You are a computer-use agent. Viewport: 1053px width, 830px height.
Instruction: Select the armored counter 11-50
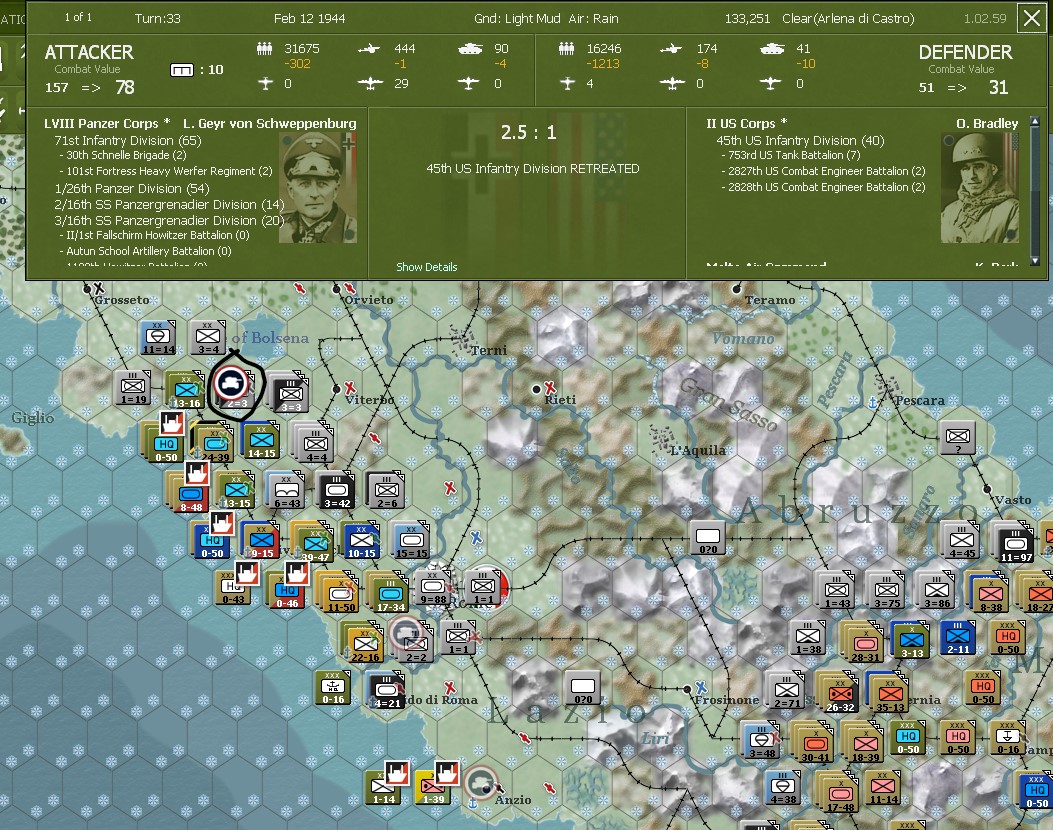pos(340,595)
